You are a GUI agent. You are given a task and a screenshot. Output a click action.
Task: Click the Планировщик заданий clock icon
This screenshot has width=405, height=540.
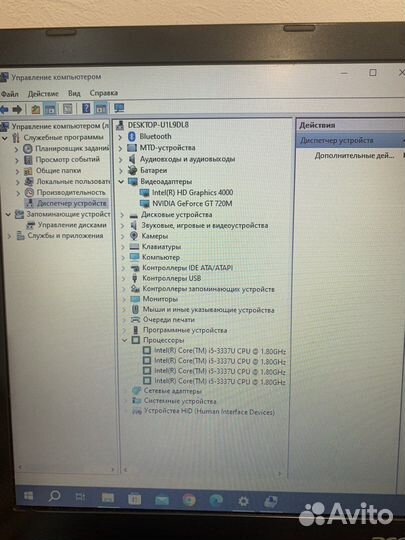(x=28, y=149)
